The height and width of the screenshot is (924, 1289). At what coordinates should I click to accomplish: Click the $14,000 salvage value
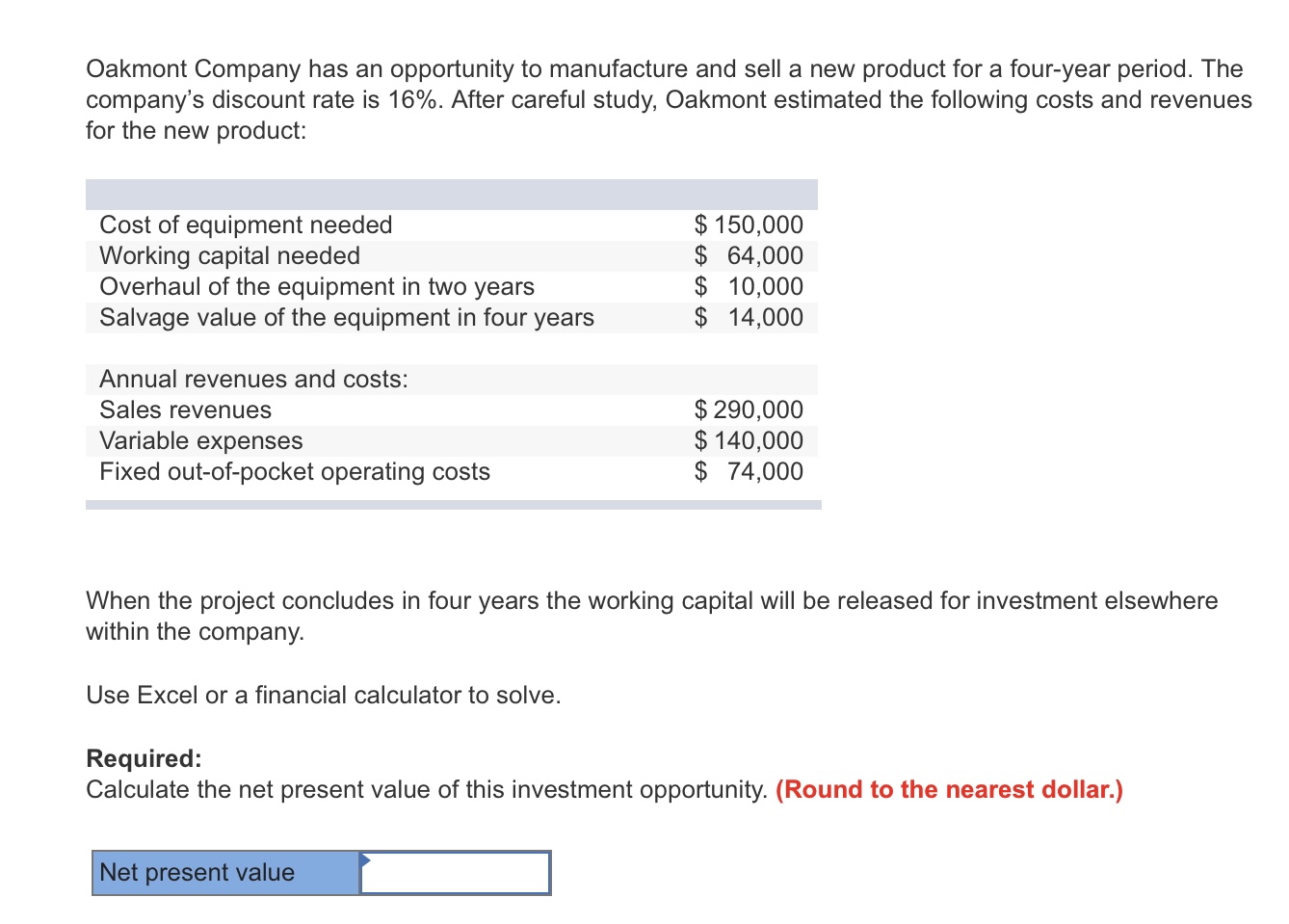coord(755,317)
